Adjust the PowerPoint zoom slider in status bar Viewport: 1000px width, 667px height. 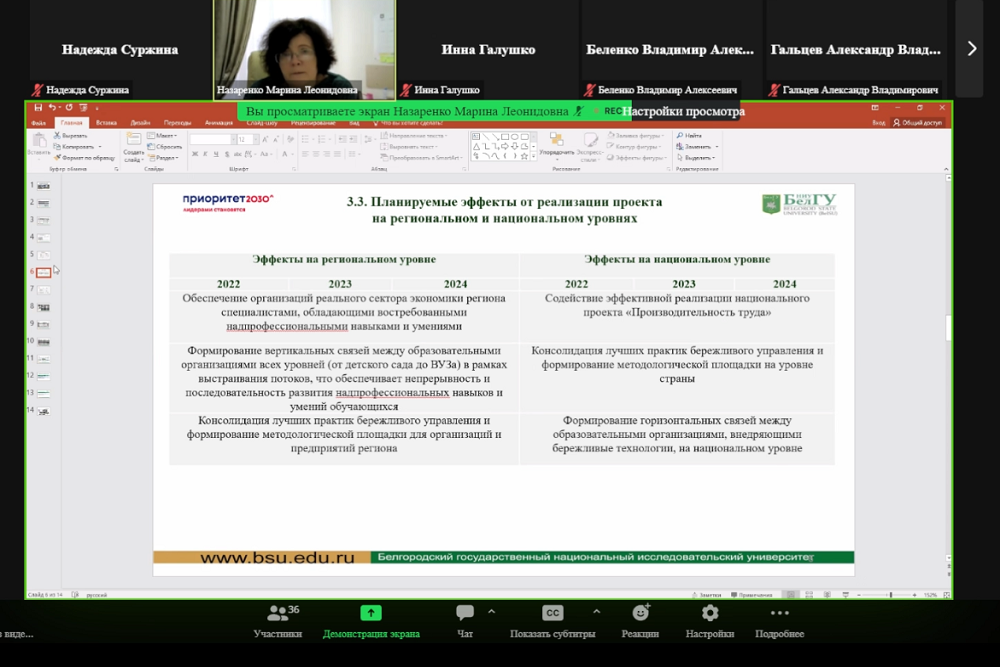(x=889, y=595)
